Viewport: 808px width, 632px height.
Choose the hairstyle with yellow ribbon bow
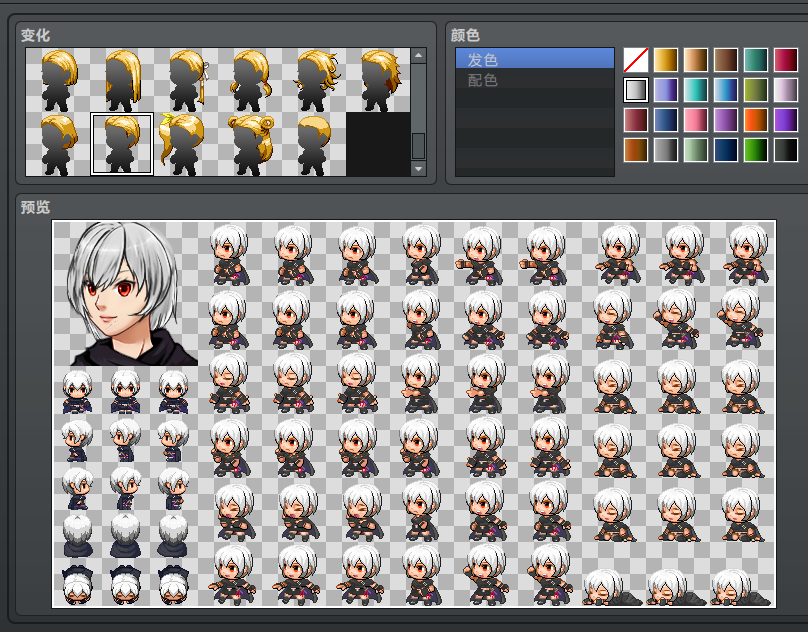pos(186,144)
